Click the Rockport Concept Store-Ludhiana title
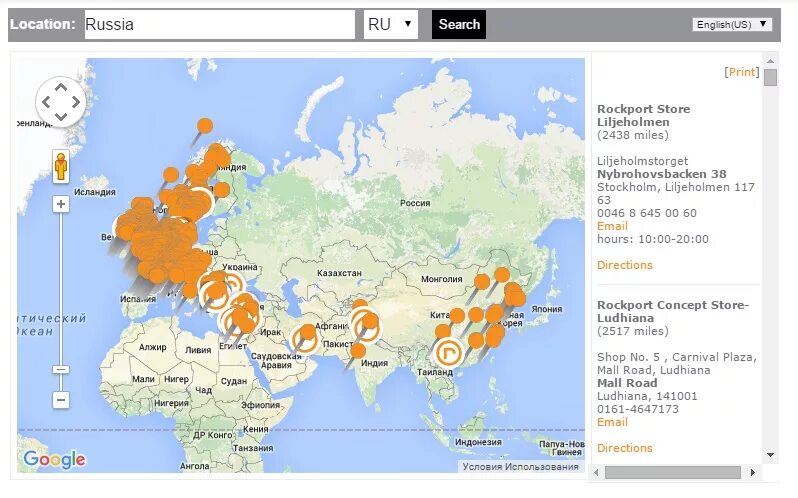The image size is (798, 498). pos(673,311)
